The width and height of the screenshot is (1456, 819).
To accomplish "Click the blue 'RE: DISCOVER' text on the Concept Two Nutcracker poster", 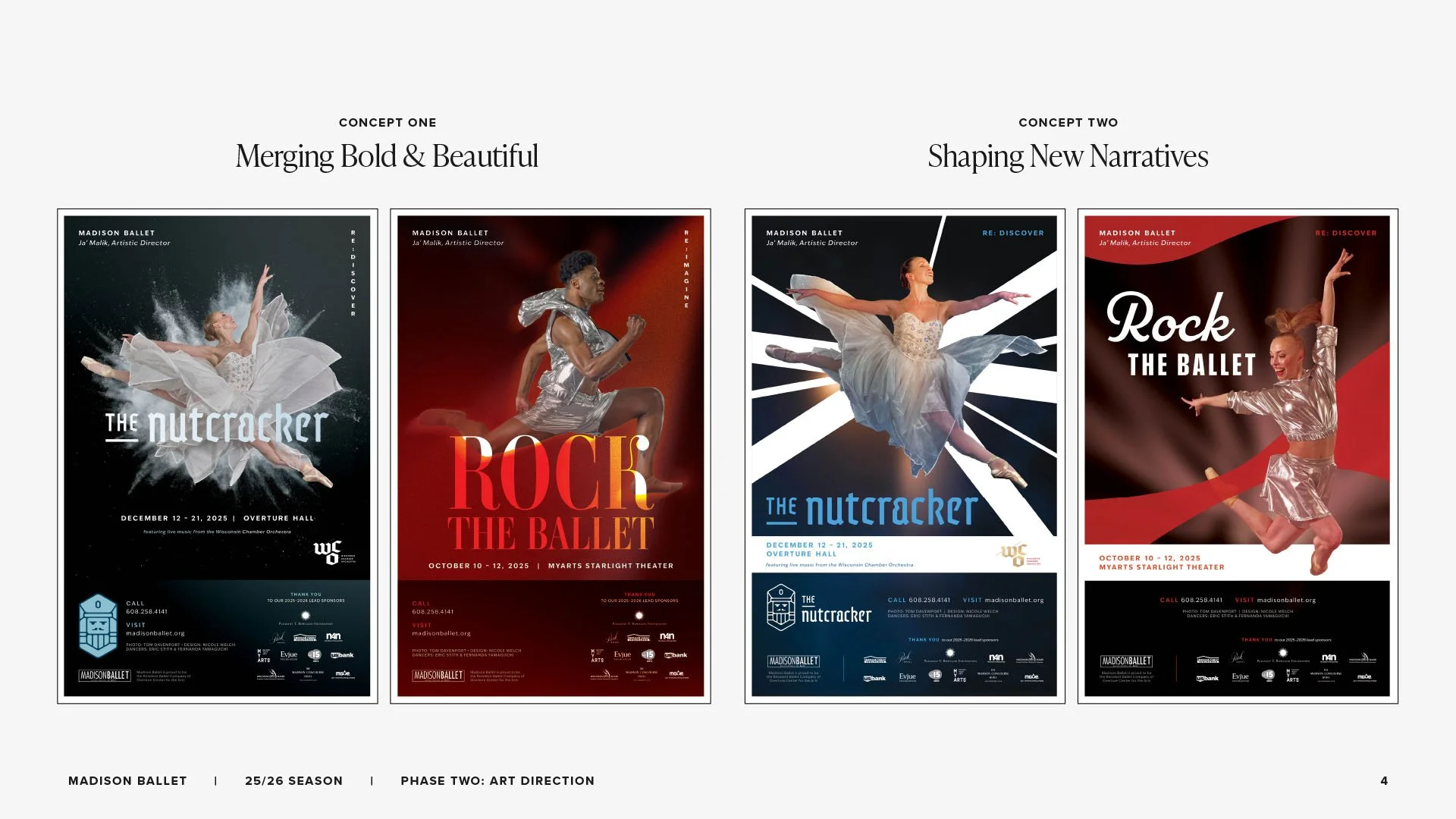I will click(x=1013, y=234).
